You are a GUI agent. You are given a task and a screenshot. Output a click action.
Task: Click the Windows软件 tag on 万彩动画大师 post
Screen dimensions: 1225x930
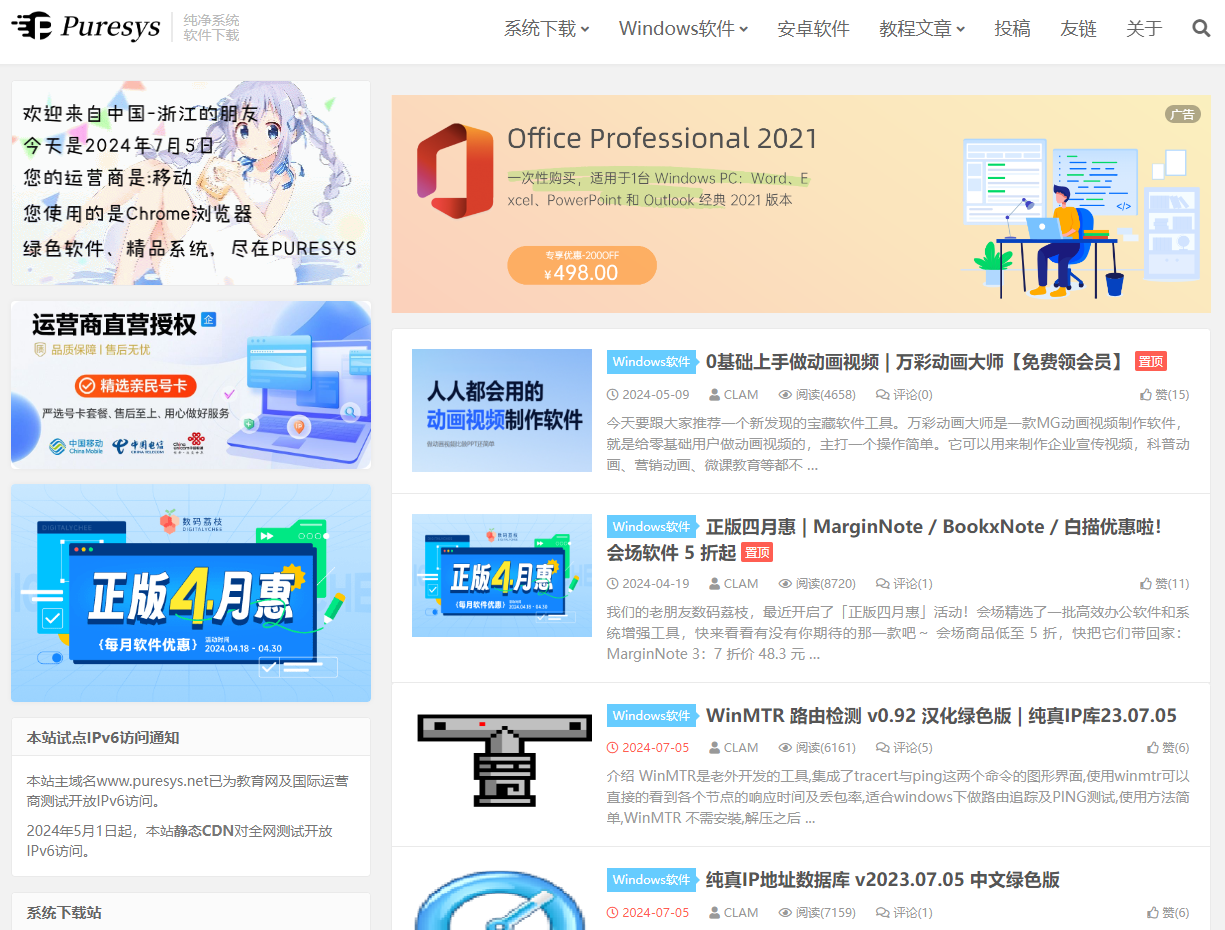click(x=652, y=362)
